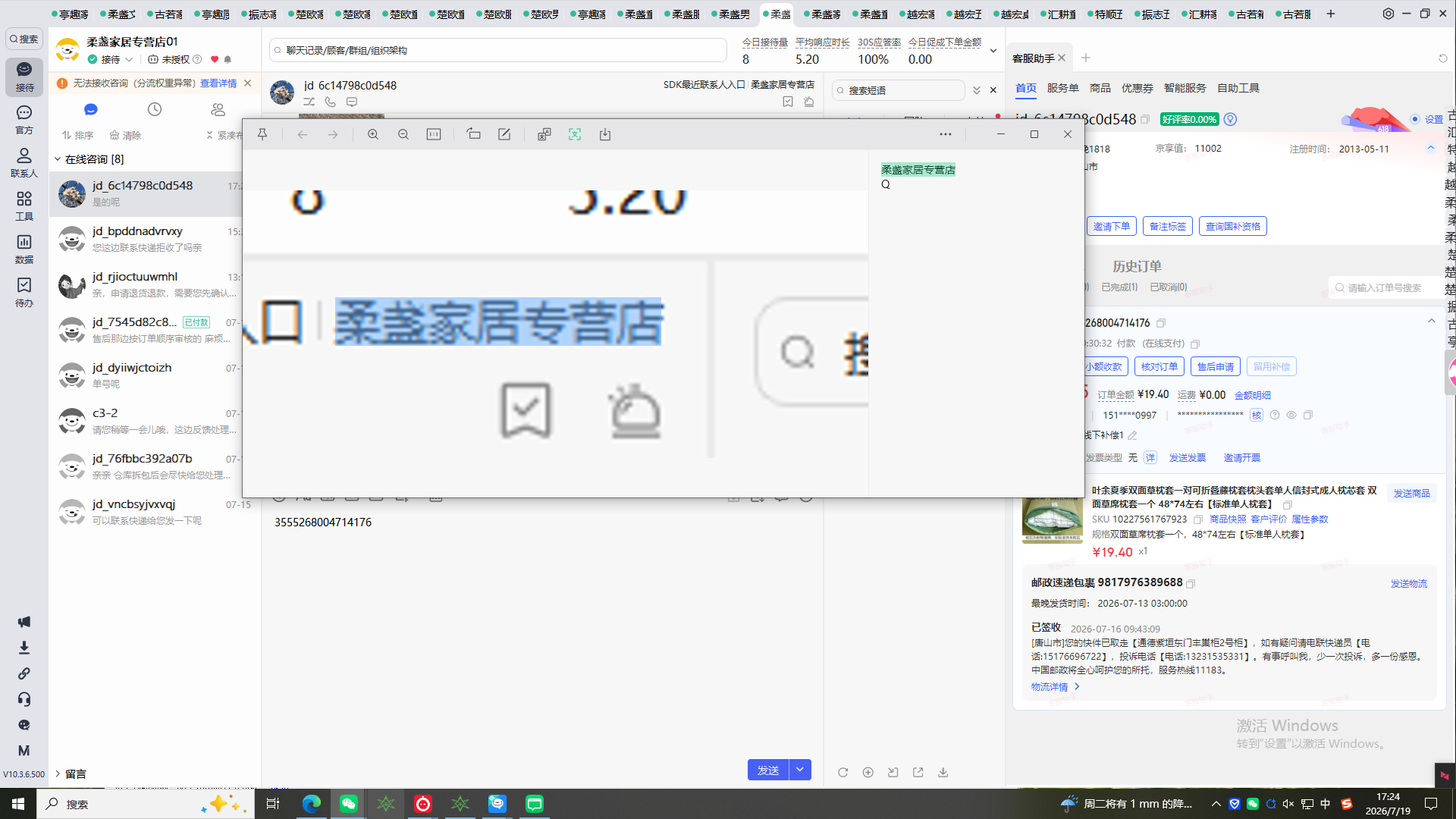Open the reception status dropdown
The height and width of the screenshot is (819, 1456).
[x=129, y=59]
